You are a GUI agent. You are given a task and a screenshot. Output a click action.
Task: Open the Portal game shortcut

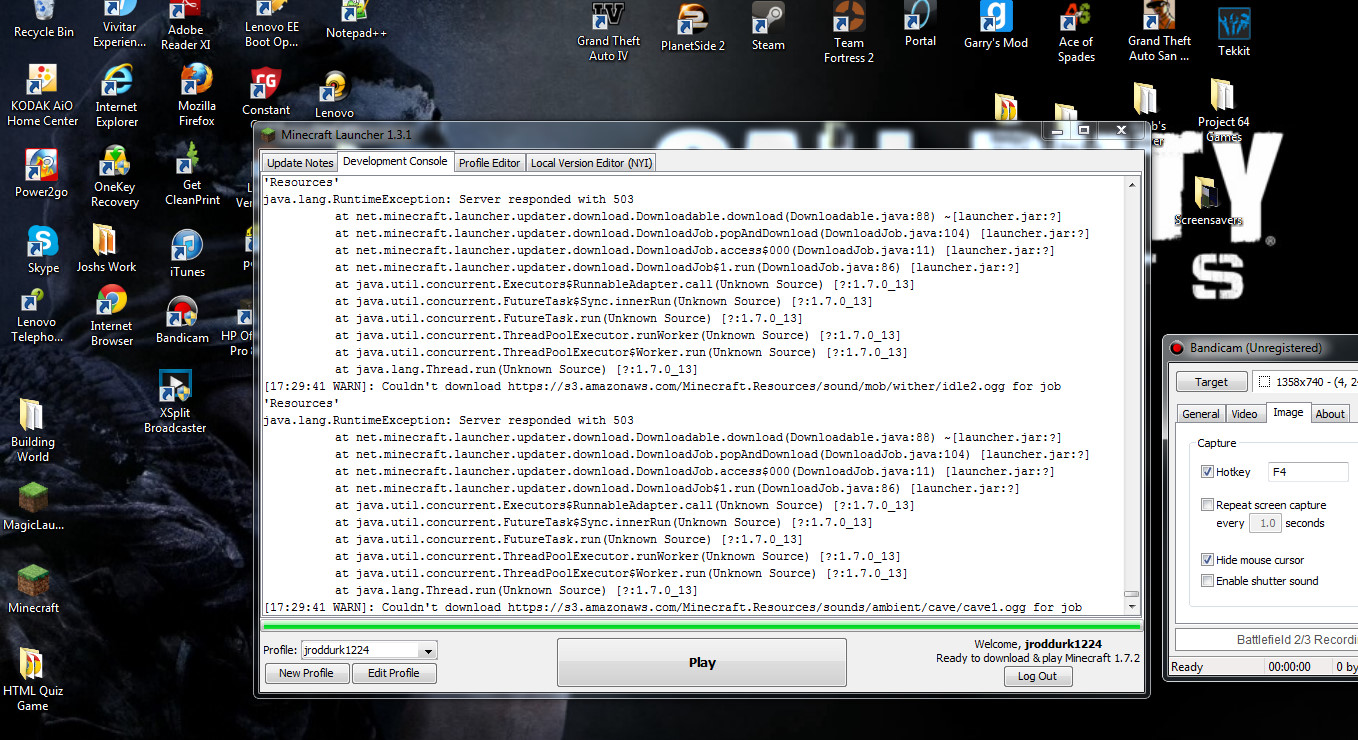(x=920, y=26)
